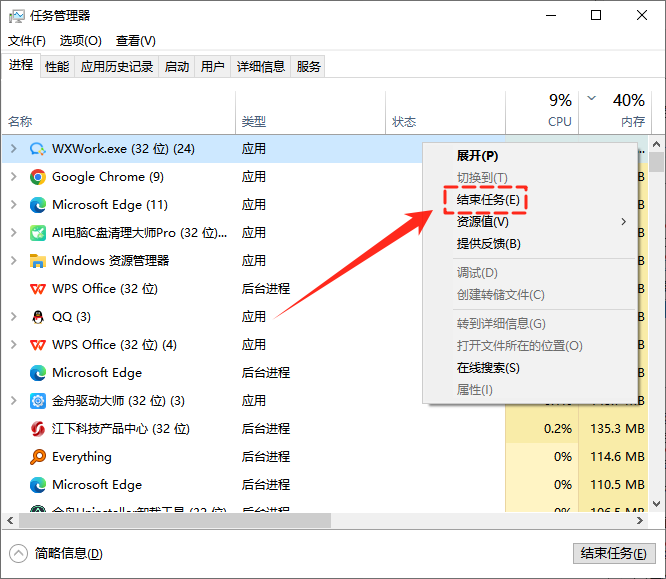This screenshot has height=579, width=666.
Task: Select the Everything process row name
Action: point(82,457)
